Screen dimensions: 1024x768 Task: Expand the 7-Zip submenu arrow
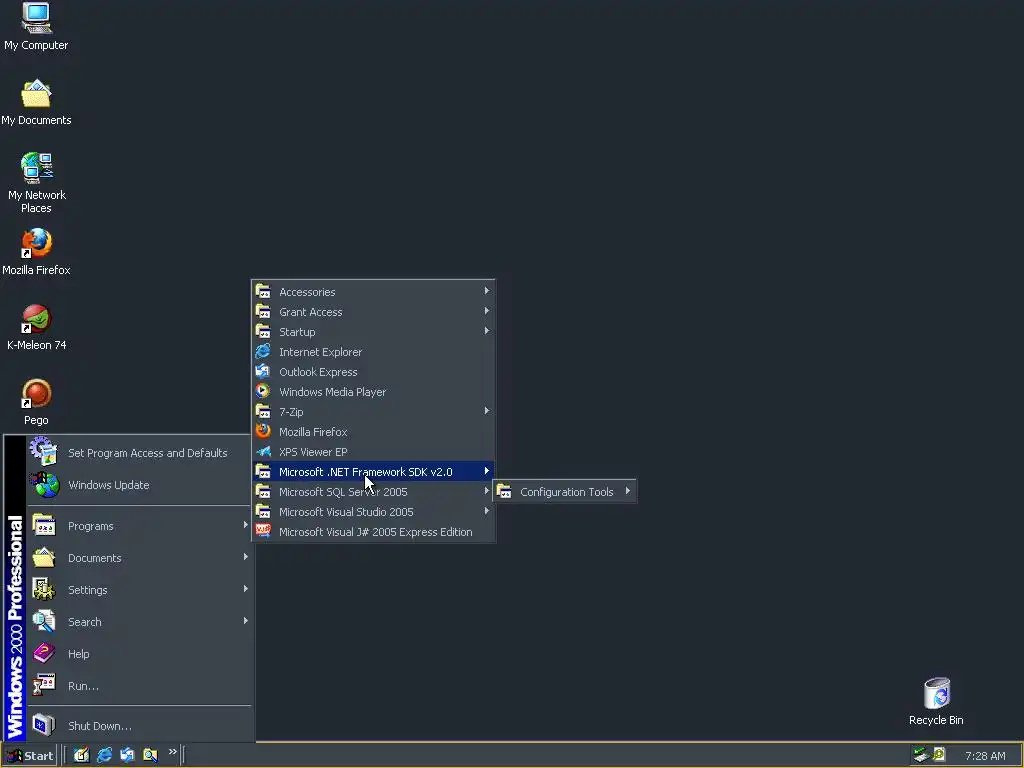tap(487, 411)
